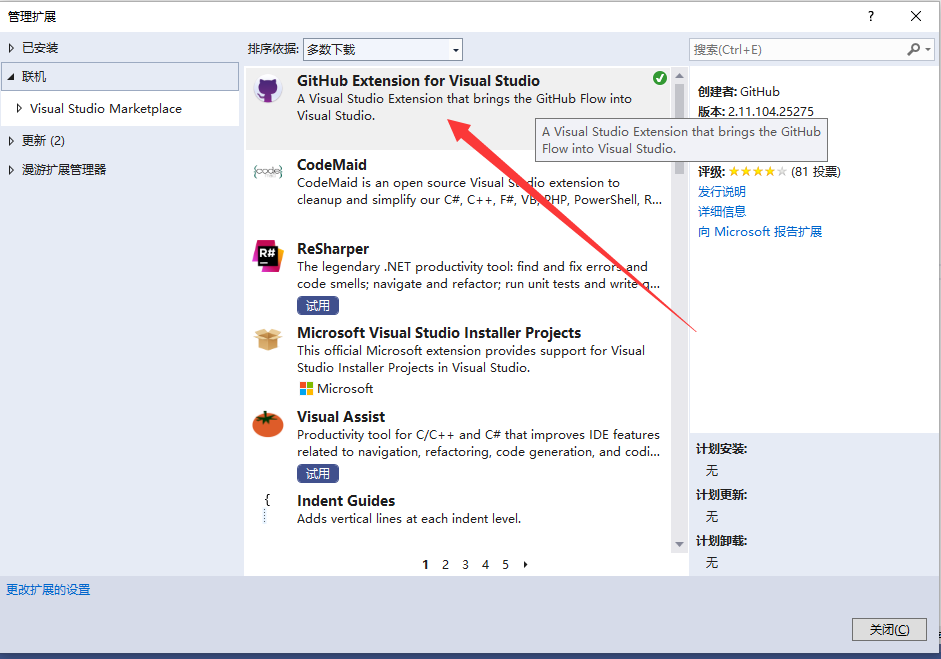The image size is (941, 659).
Task: Click the ReSharper R# icon
Action: (x=268, y=256)
